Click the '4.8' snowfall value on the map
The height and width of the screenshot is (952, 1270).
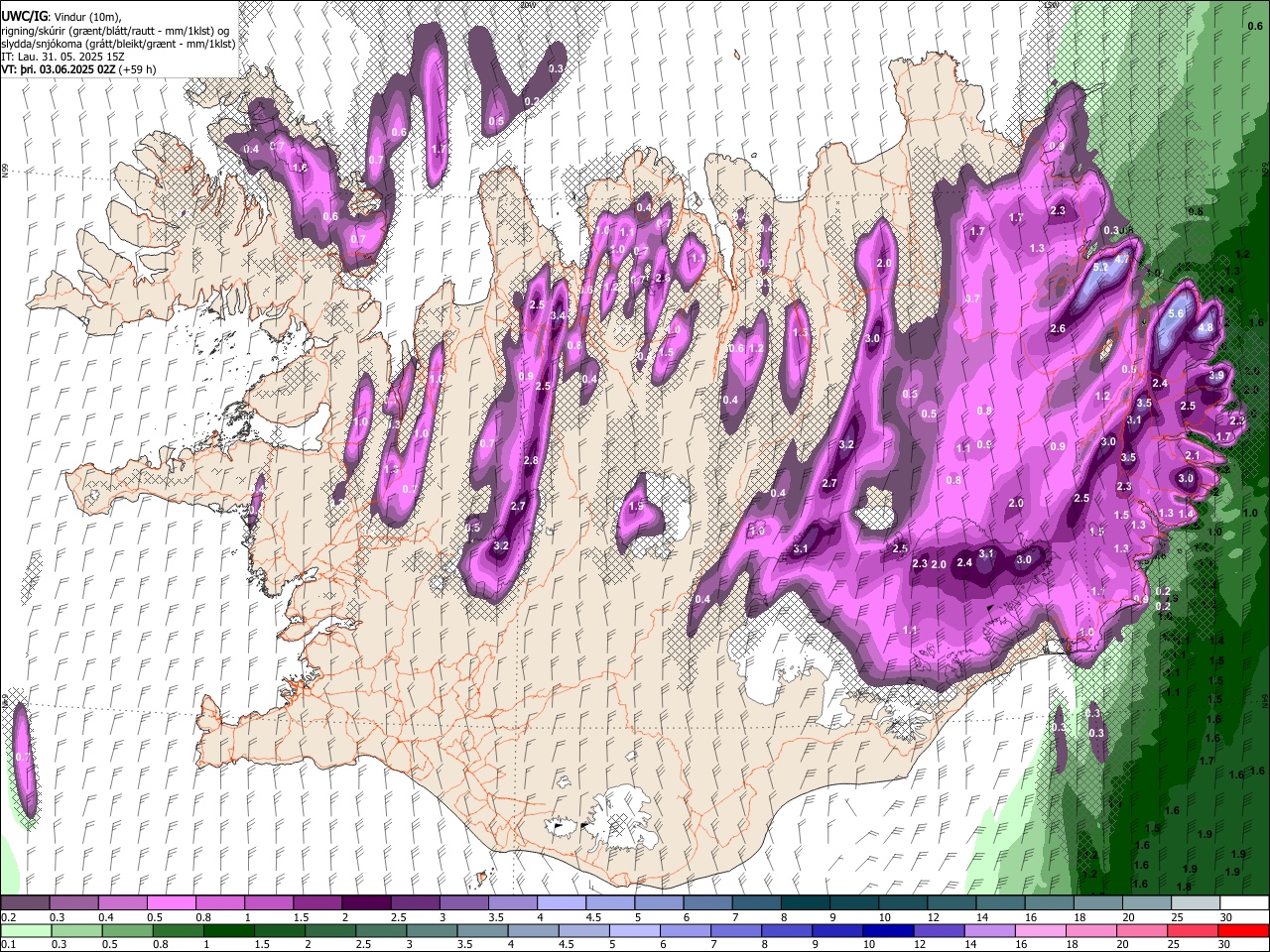pyautogui.click(x=1206, y=328)
